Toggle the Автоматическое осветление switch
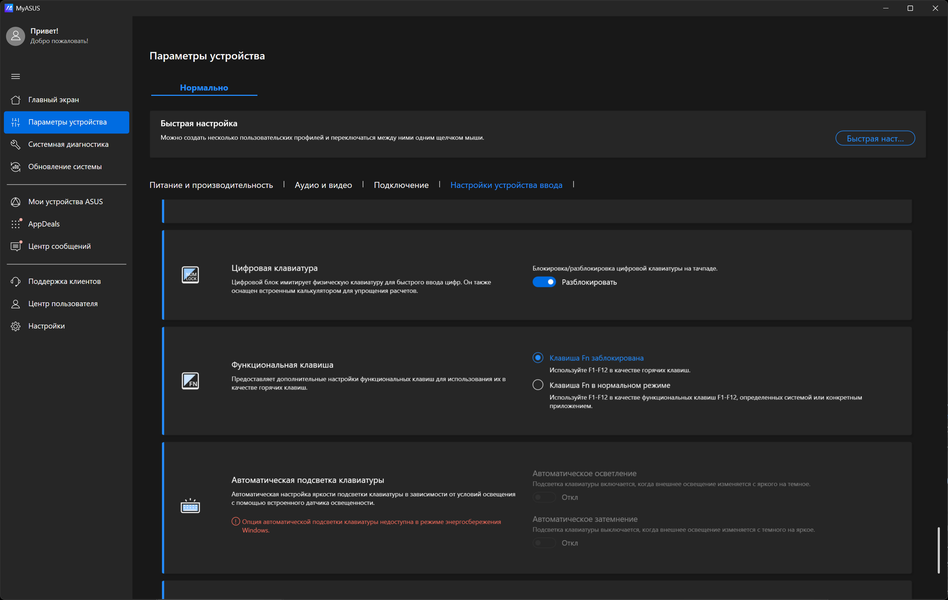The width and height of the screenshot is (948, 600). pos(544,497)
